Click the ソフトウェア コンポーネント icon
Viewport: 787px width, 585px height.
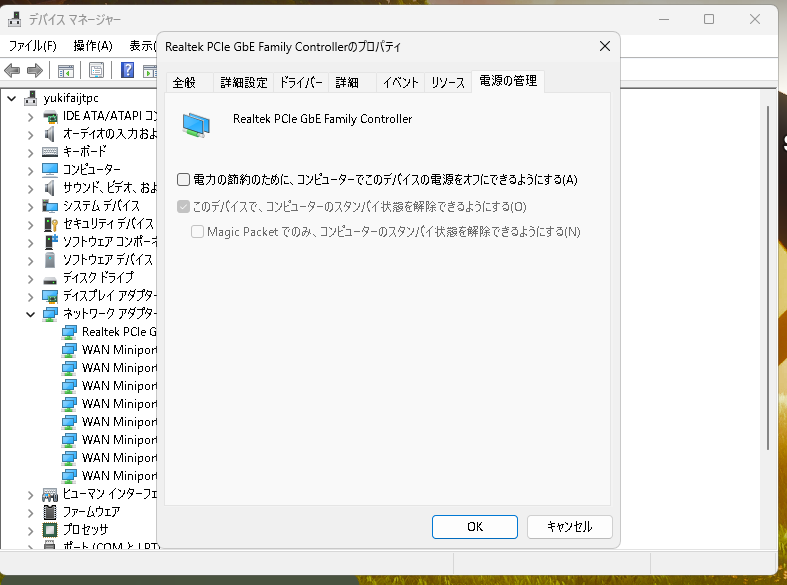click(x=51, y=242)
